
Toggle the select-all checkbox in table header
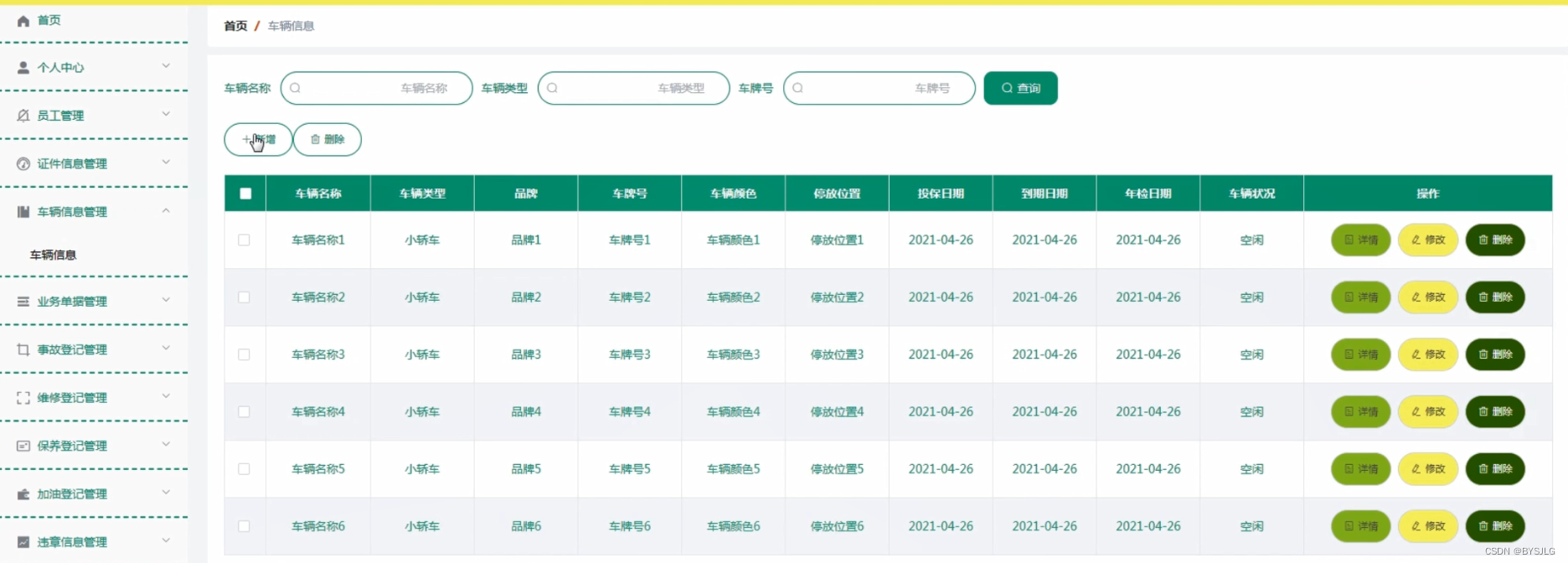click(x=245, y=194)
